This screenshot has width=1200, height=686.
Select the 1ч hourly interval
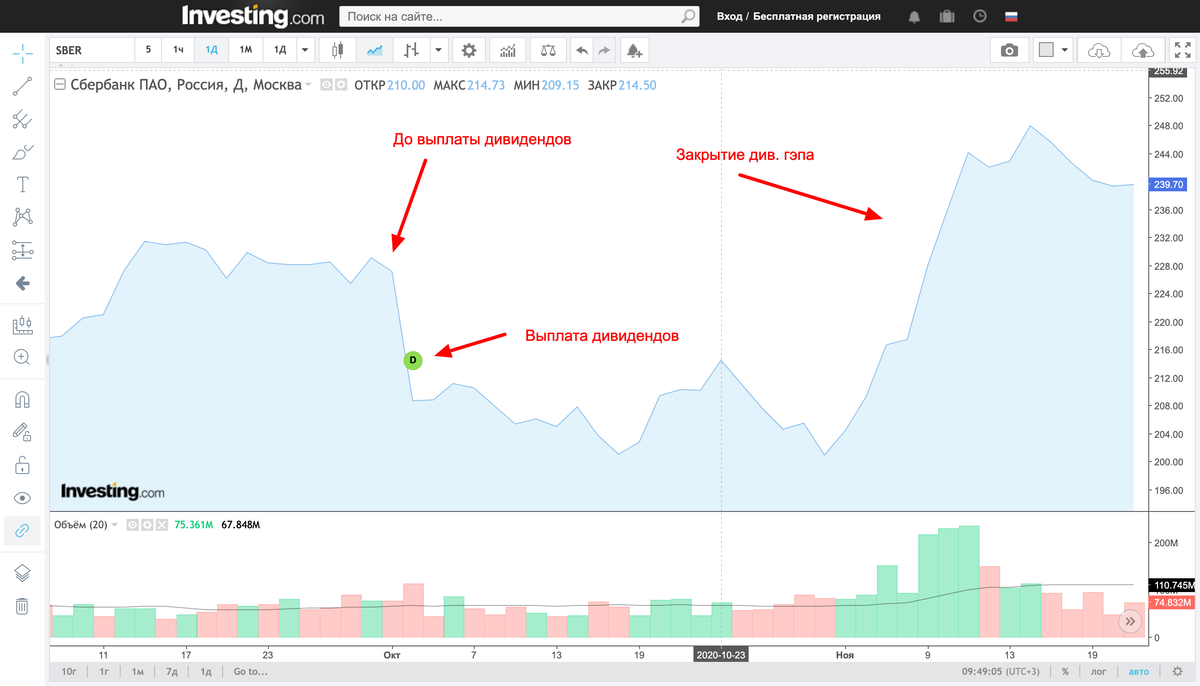(178, 50)
